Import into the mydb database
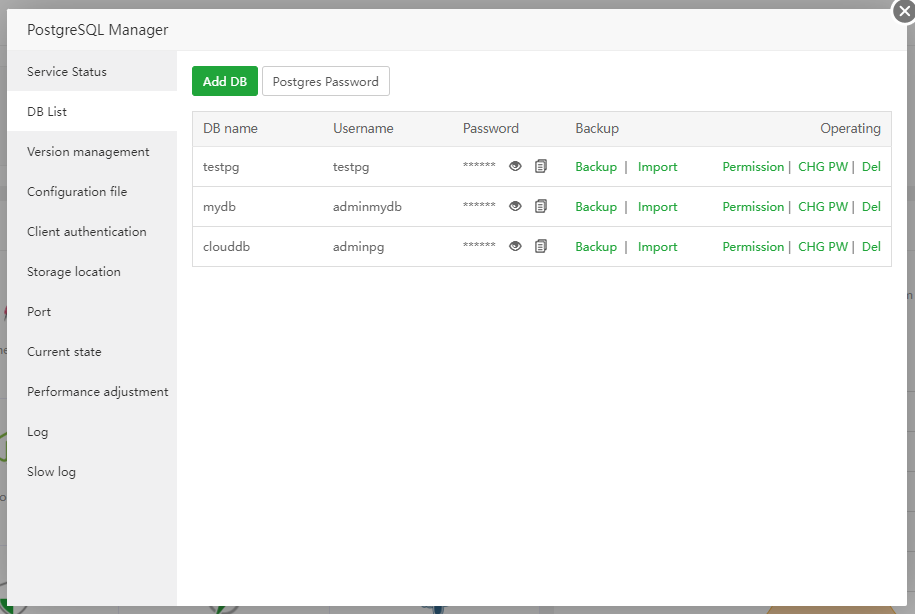The image size is (915, 614). coord(657,207)
